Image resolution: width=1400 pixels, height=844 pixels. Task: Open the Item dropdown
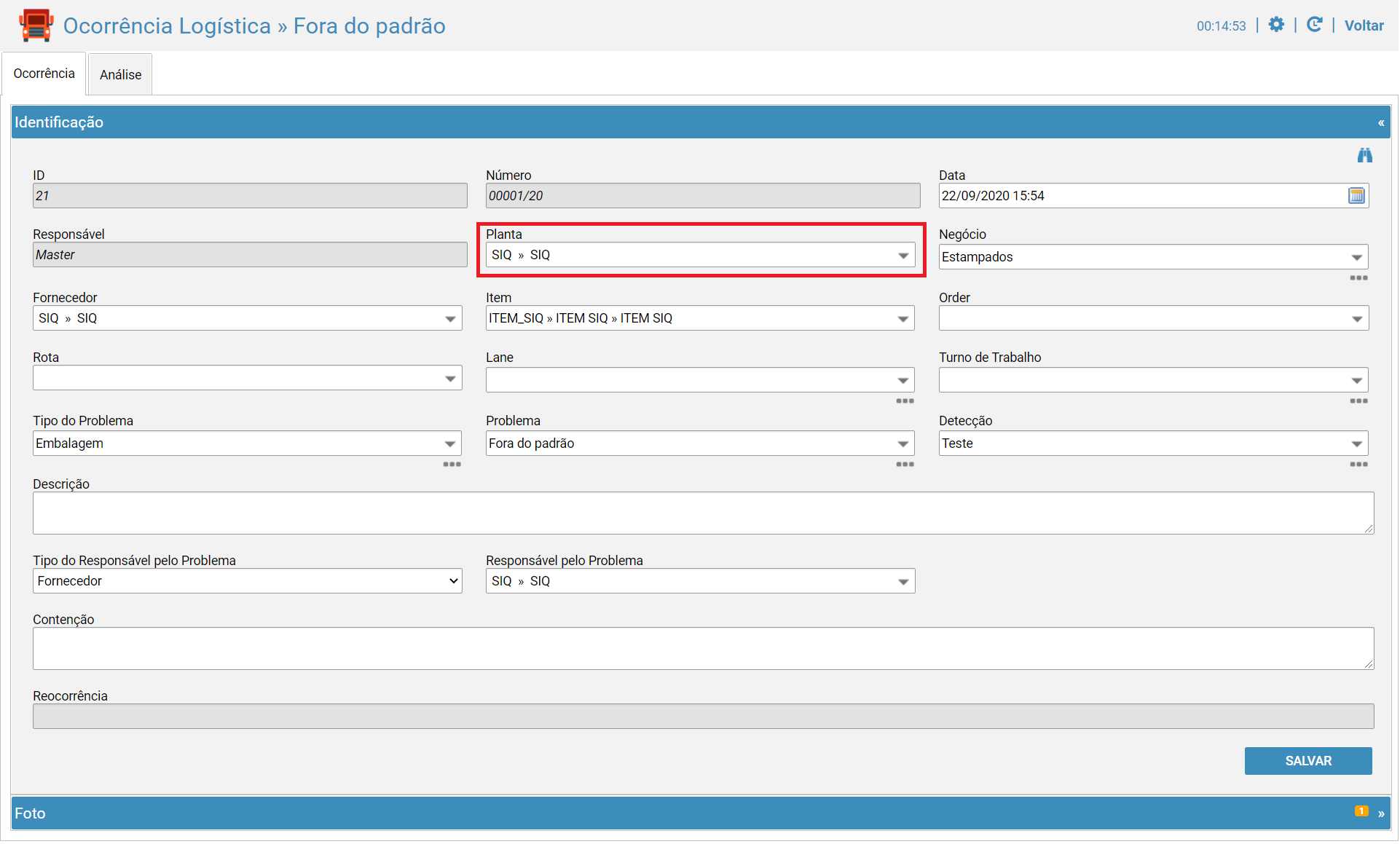[x=700, y=319]
